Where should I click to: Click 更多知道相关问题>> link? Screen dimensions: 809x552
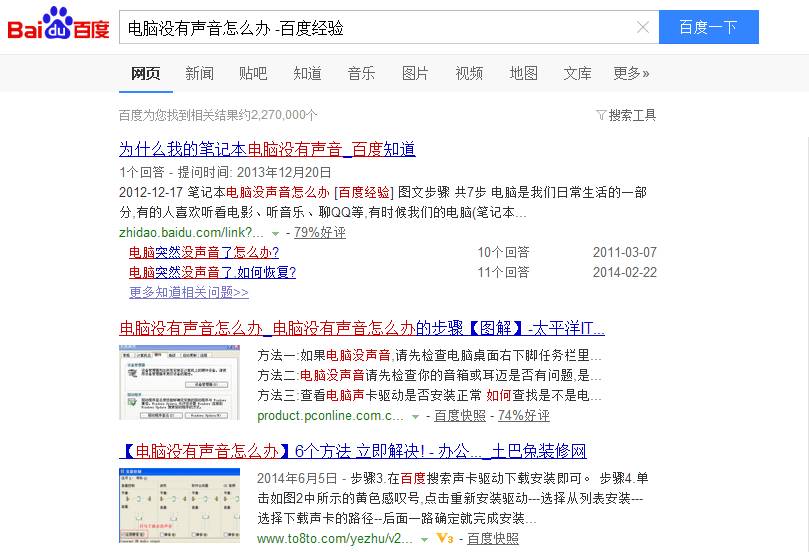click(x=189, y=292)
